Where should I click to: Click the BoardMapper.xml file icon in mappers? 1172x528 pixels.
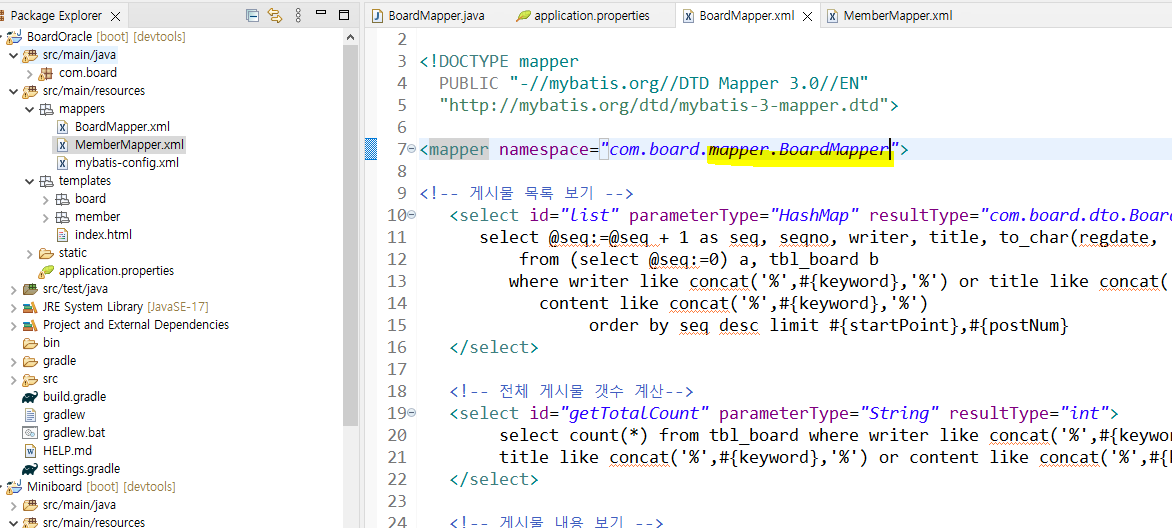pos(63,126)
